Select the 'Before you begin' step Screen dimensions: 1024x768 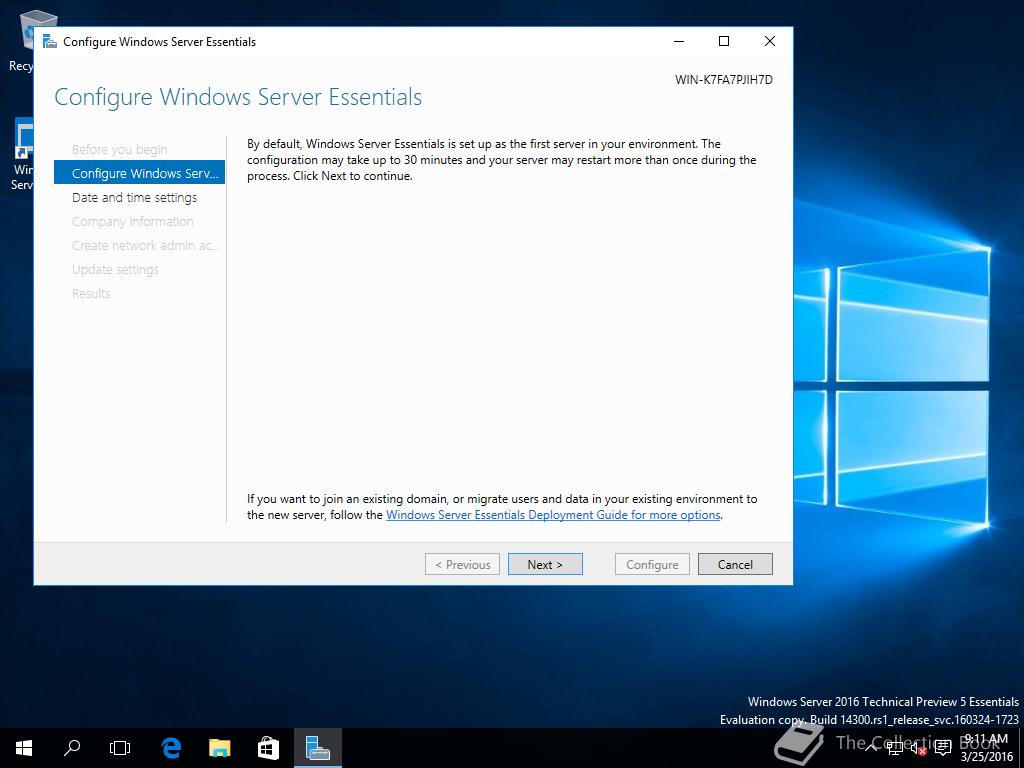click(x=120, y=150)
